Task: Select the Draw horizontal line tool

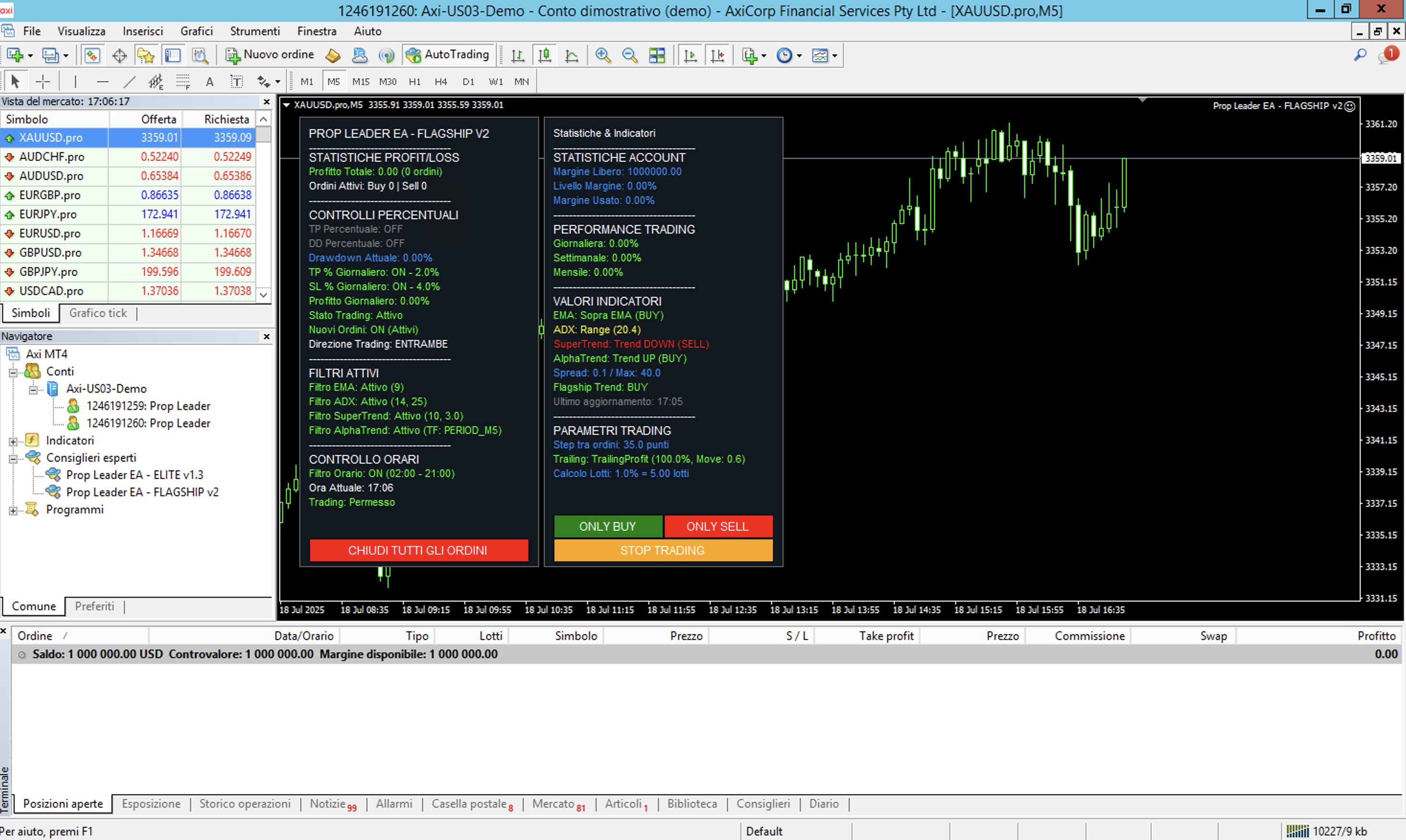Action: point(103,82)
